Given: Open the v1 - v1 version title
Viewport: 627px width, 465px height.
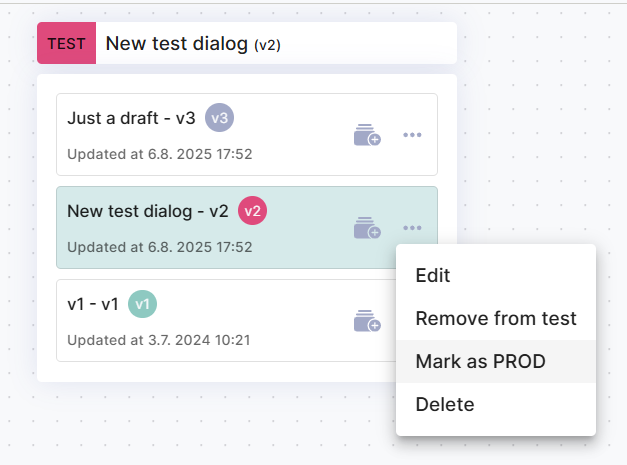Looking at the screenshot, I should pos(93,304).
